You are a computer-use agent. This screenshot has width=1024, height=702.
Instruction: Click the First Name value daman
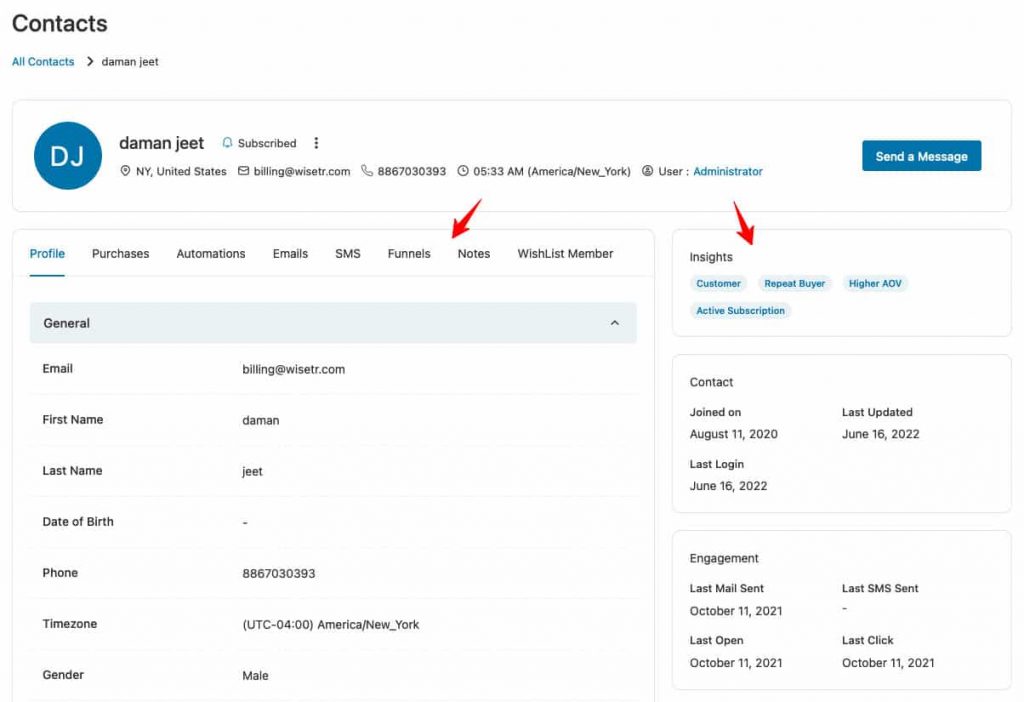coord(261,421)
